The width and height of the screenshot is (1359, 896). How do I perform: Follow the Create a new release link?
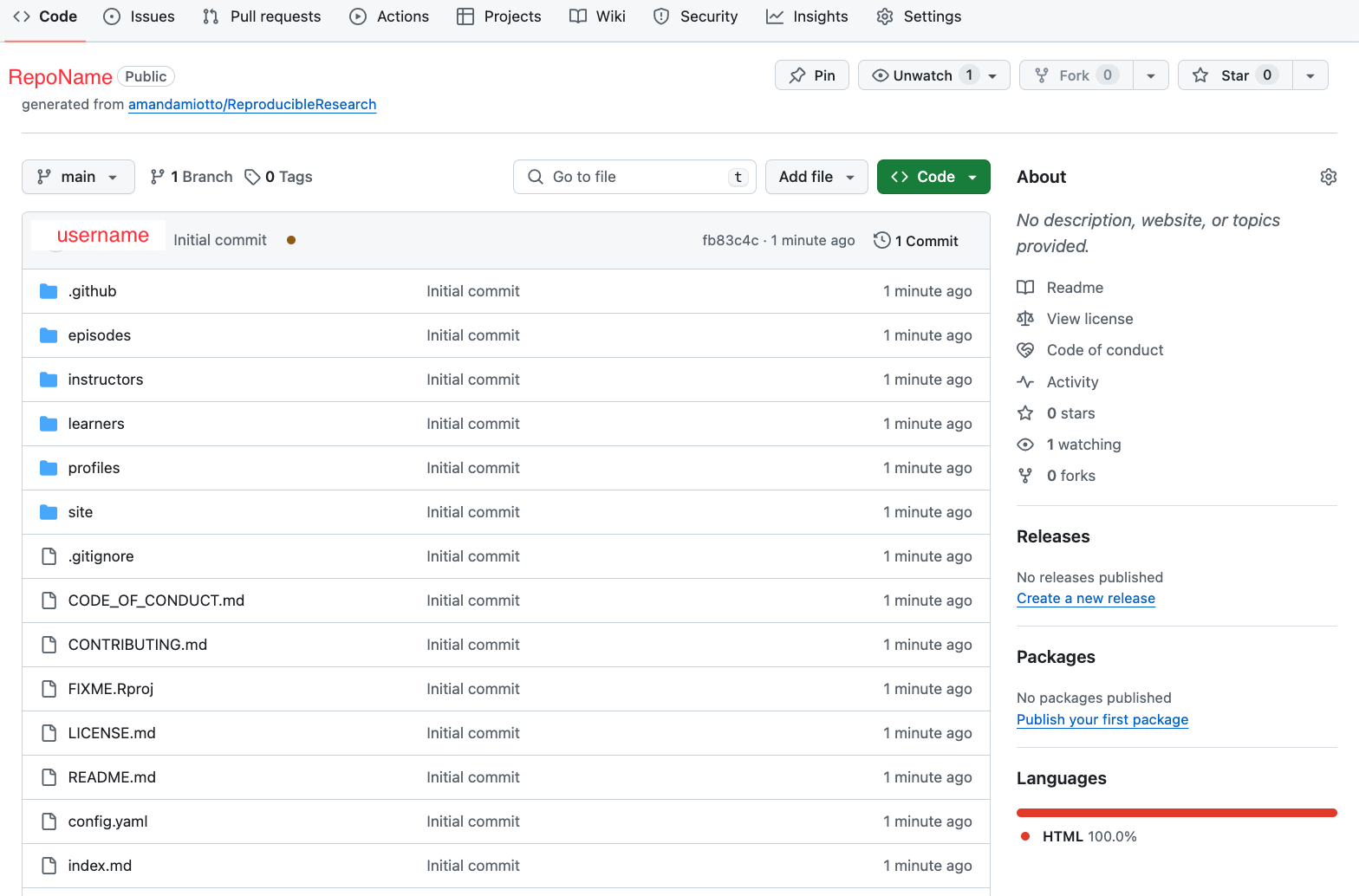(1085, 598)
